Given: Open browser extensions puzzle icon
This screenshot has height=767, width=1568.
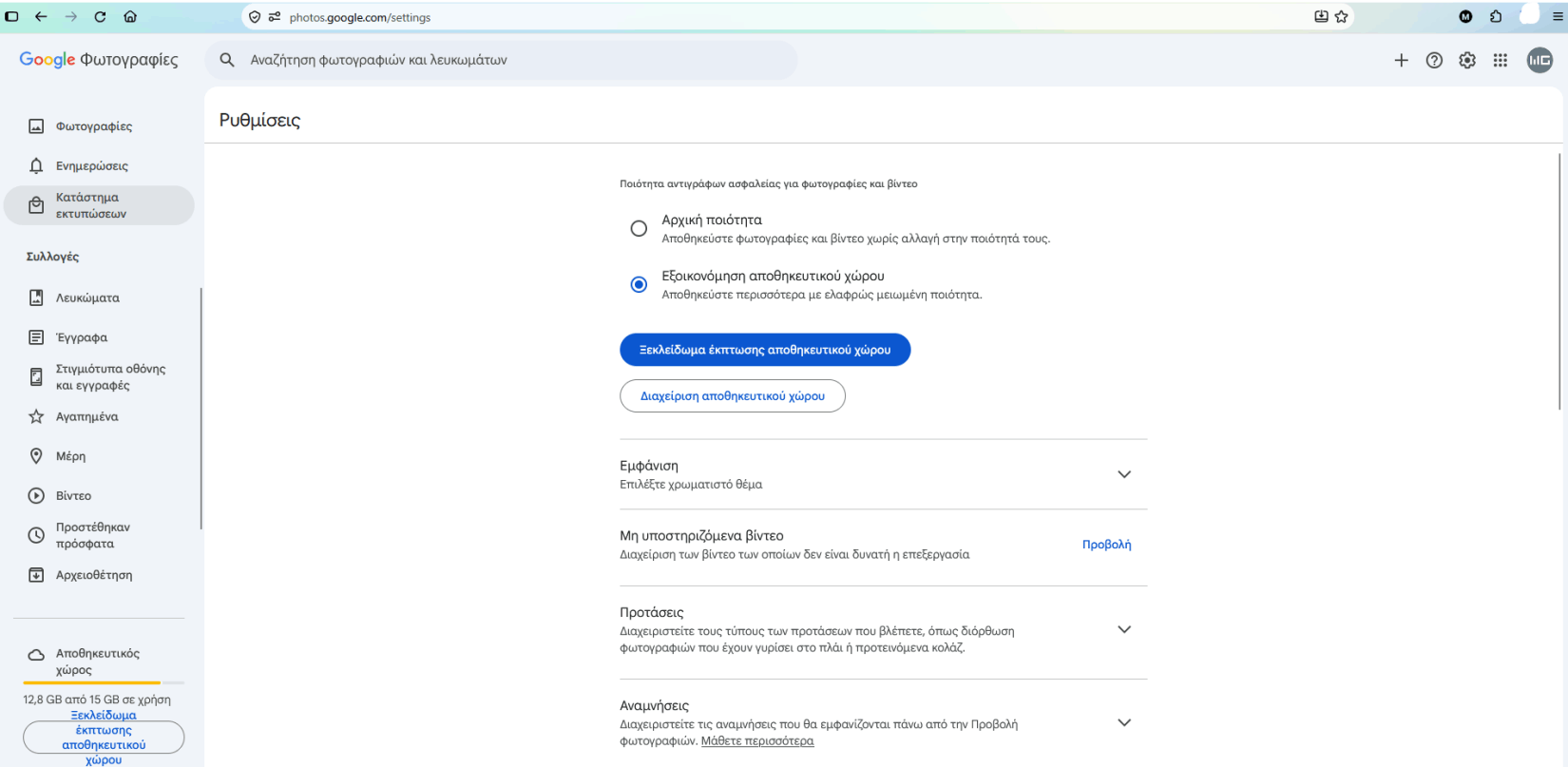Looking at the screenshot, I should (1496, 17).
